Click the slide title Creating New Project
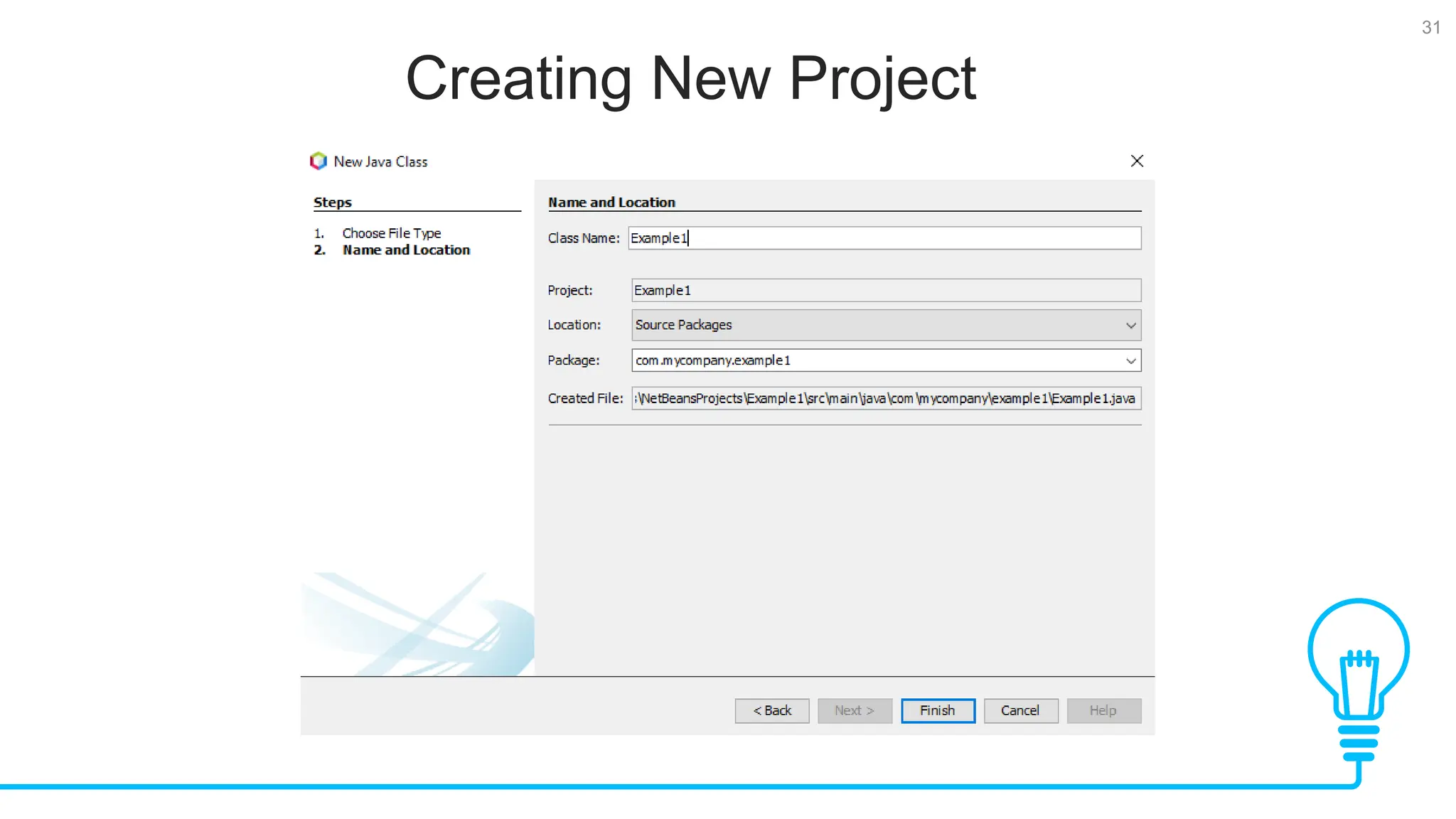This screenshot has height=819, width=1456. tap(690, 78)
